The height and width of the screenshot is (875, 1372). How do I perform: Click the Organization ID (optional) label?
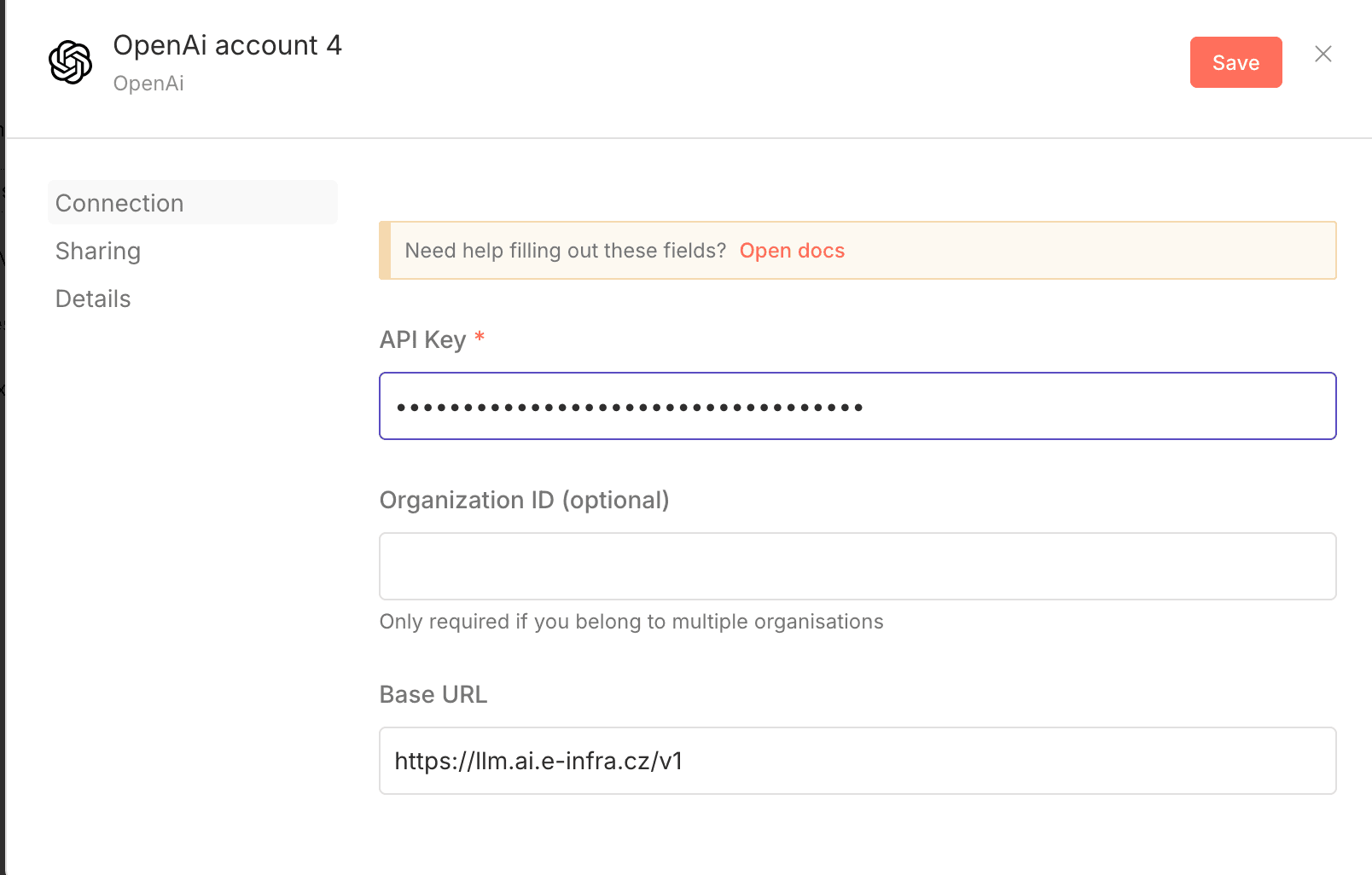click(524, 500)
